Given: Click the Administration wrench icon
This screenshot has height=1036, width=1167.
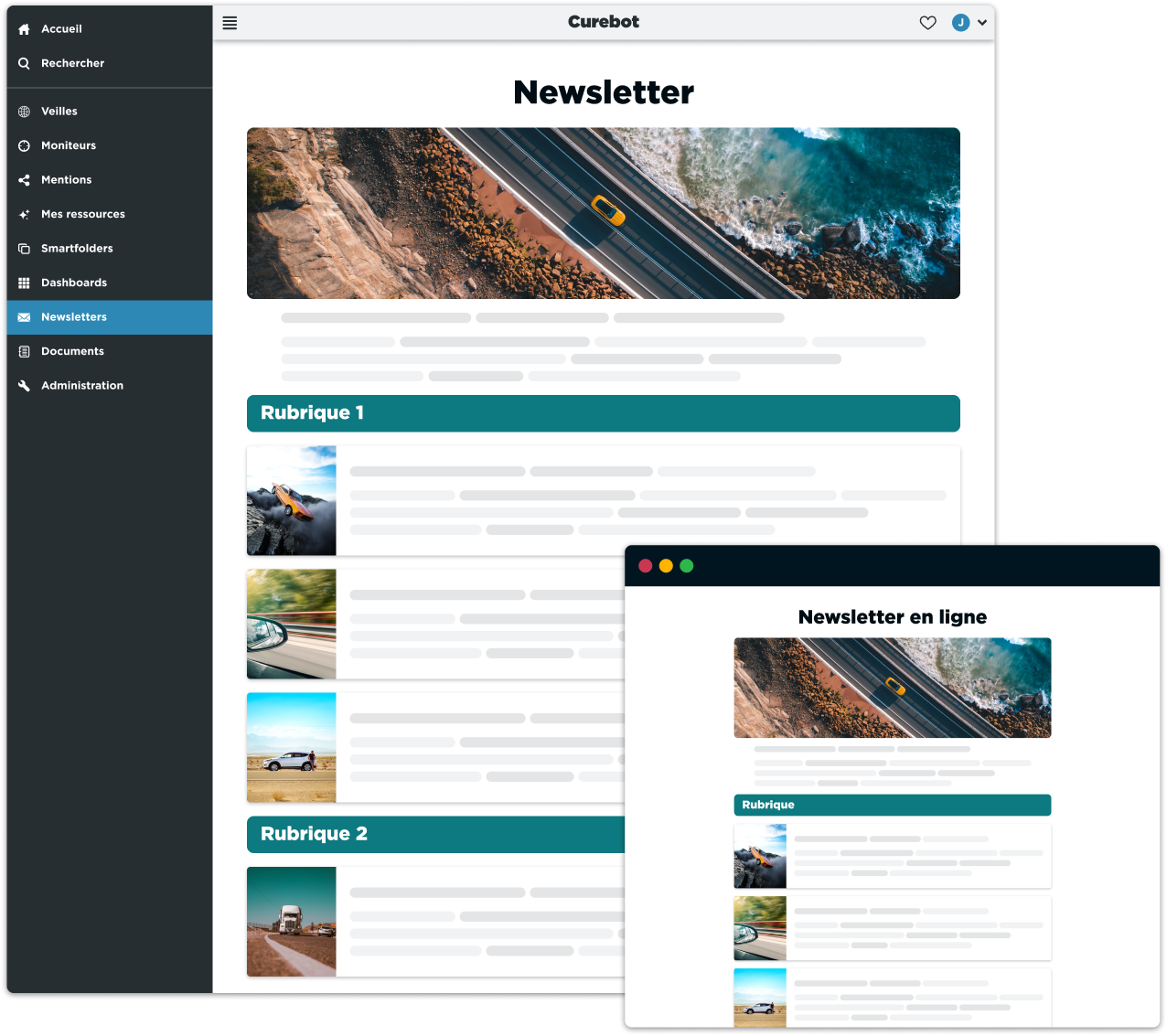Looking at the screenshot, I should pos(24,386).
